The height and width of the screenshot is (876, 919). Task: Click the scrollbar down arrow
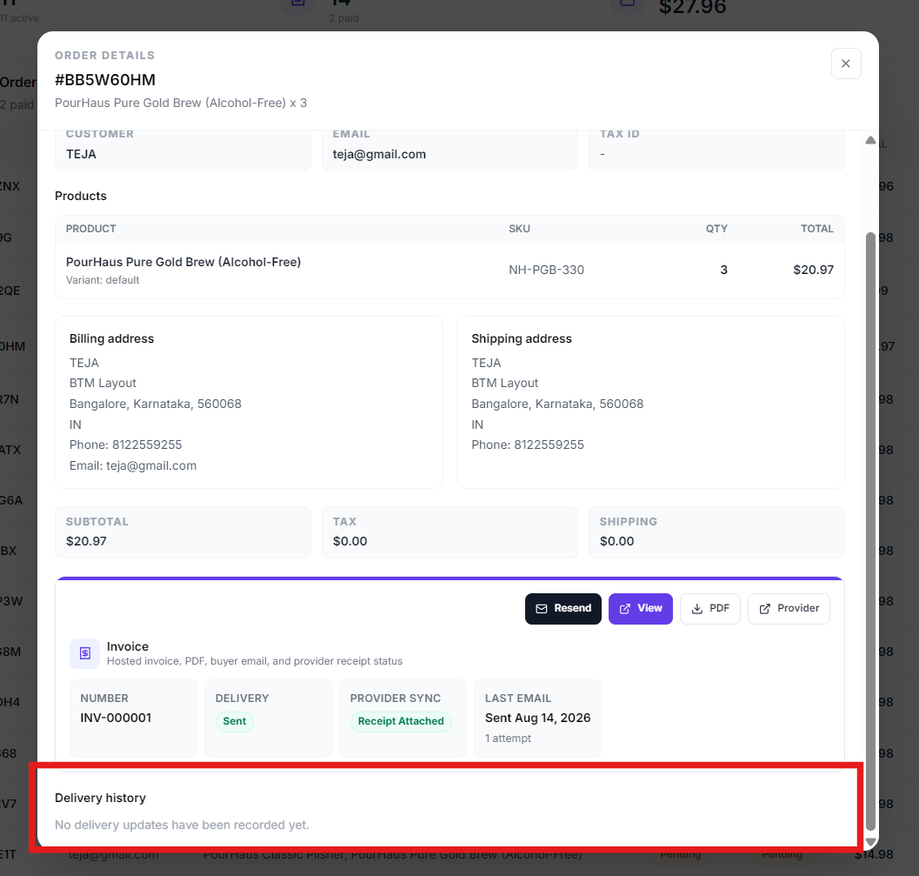[870, 841]
